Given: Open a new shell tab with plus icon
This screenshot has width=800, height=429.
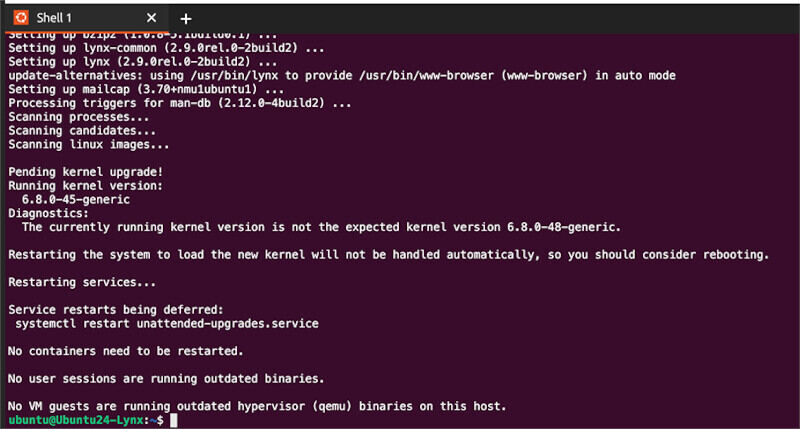Looking at the screenshot, I should click(x=186, y=19).
